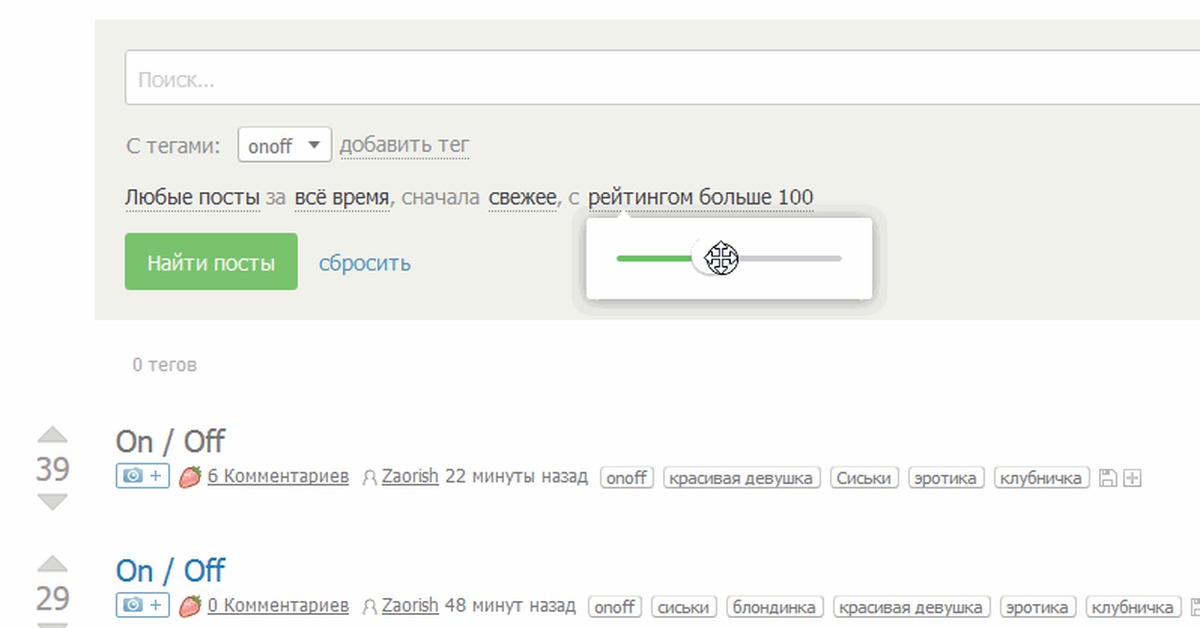Open the 'всё время' period selector
This screenshot has width=1200, height=628.
(x=341, y=198)
